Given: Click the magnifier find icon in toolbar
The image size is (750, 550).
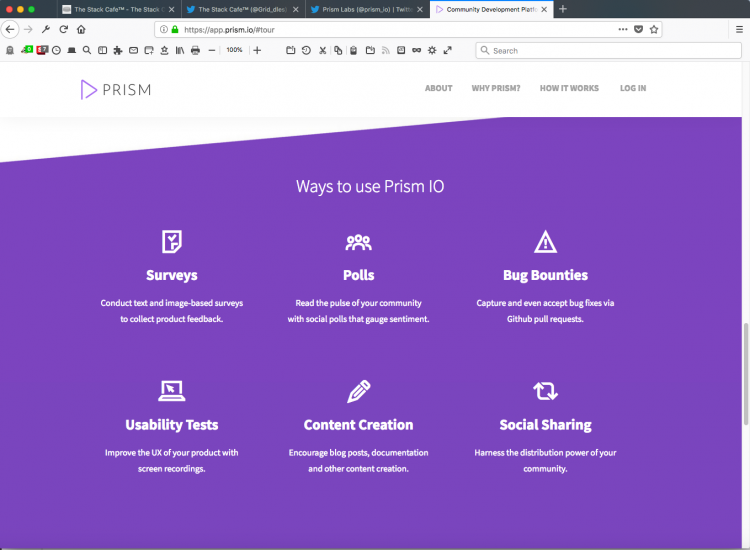Looking at the screenshot, I should [x=87, y=50].
